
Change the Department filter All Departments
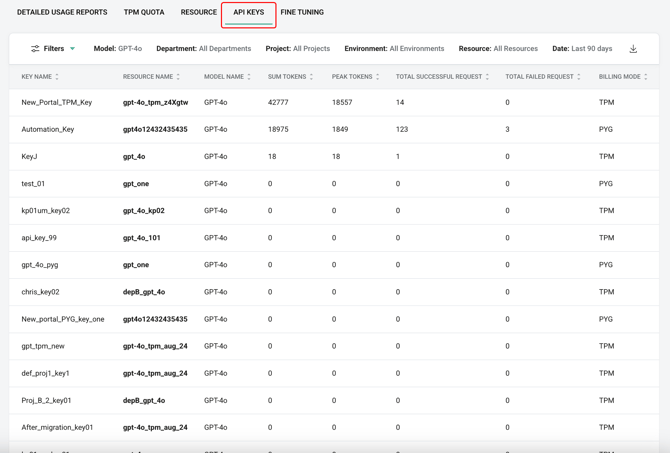coord(204,49)
